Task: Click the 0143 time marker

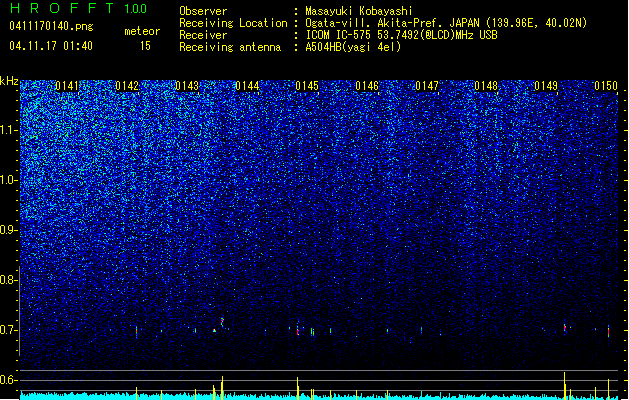Action: (x=187, y=86)
